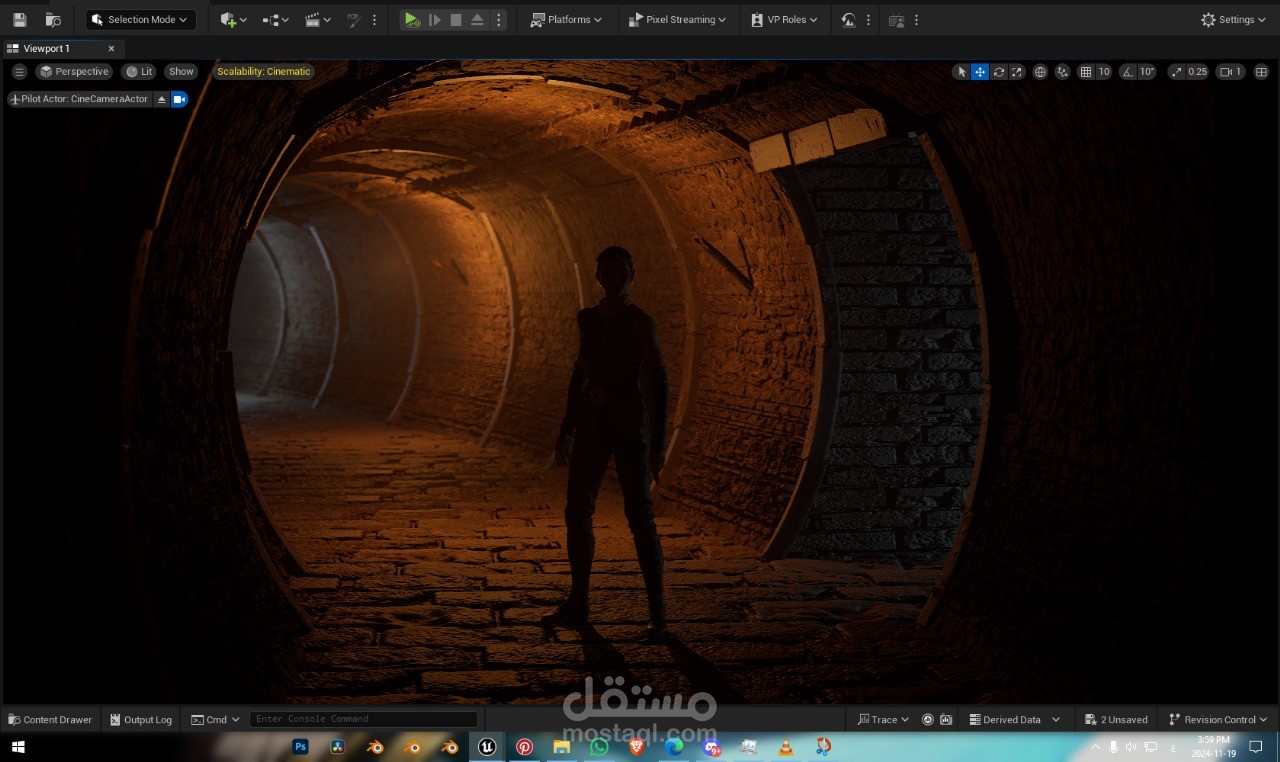Toggle the blue camera view button
This screenshot has width=1280, height=762.
(x=179, y=99)
